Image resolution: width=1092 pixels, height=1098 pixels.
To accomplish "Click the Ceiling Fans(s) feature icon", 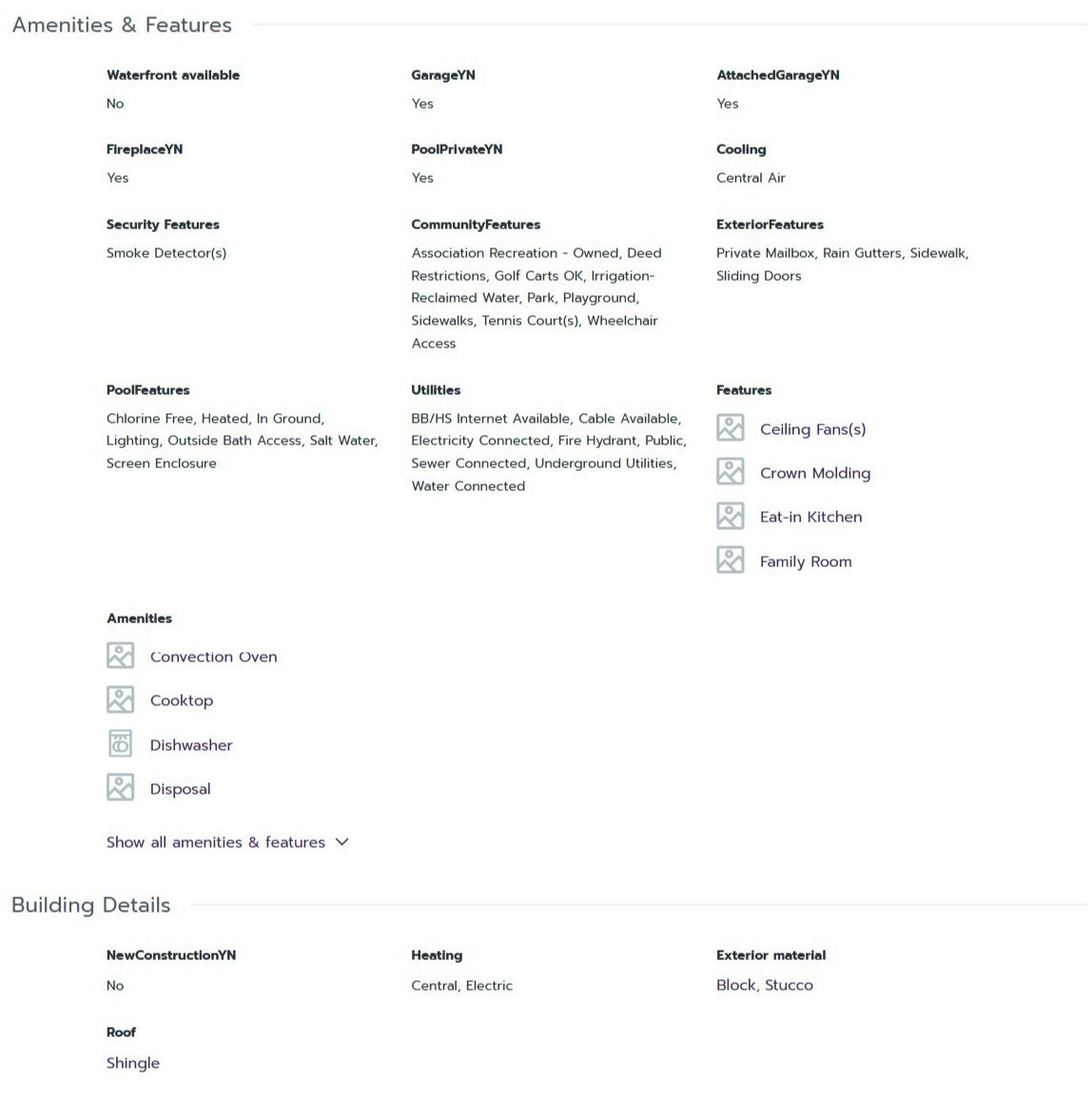I will point(731,428).
